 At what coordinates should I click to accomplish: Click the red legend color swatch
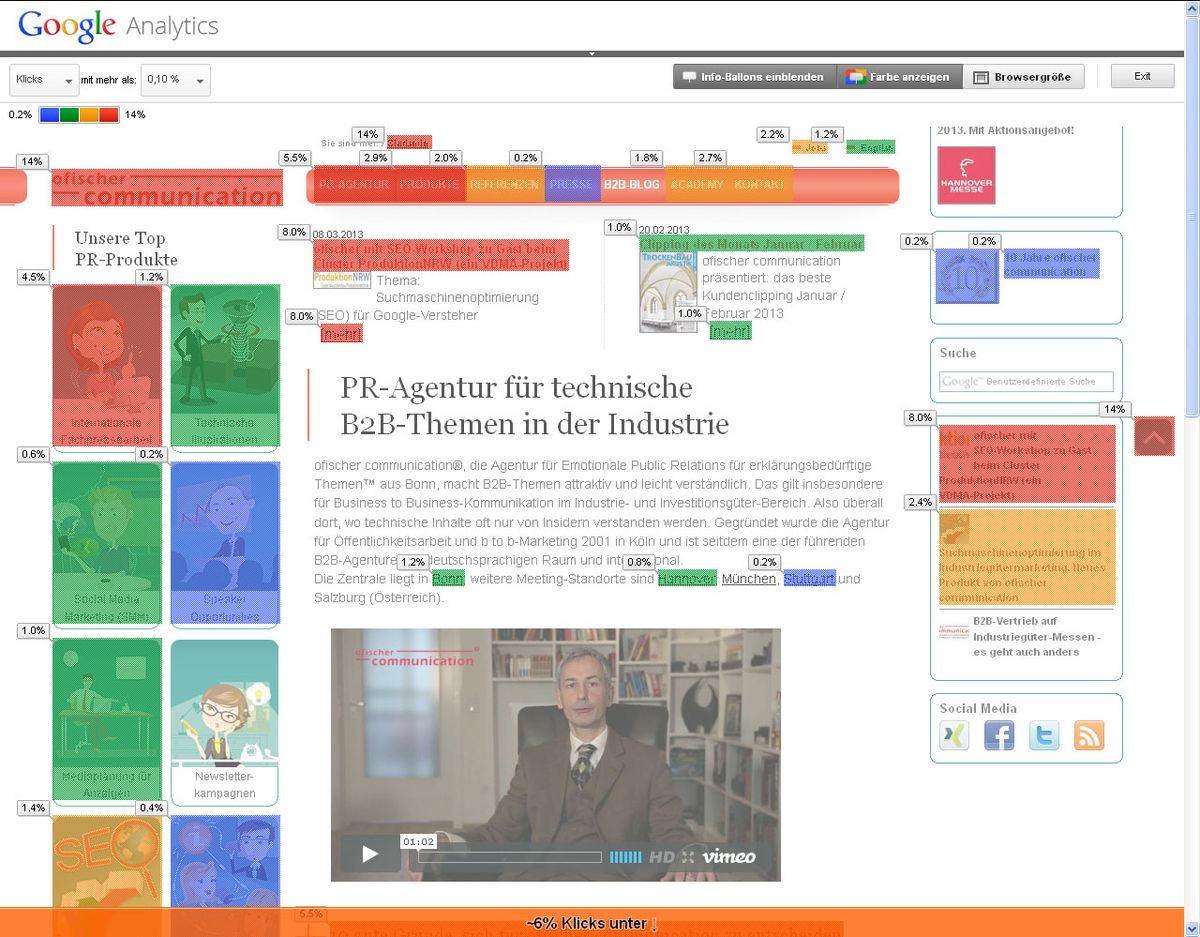[109, 114]
